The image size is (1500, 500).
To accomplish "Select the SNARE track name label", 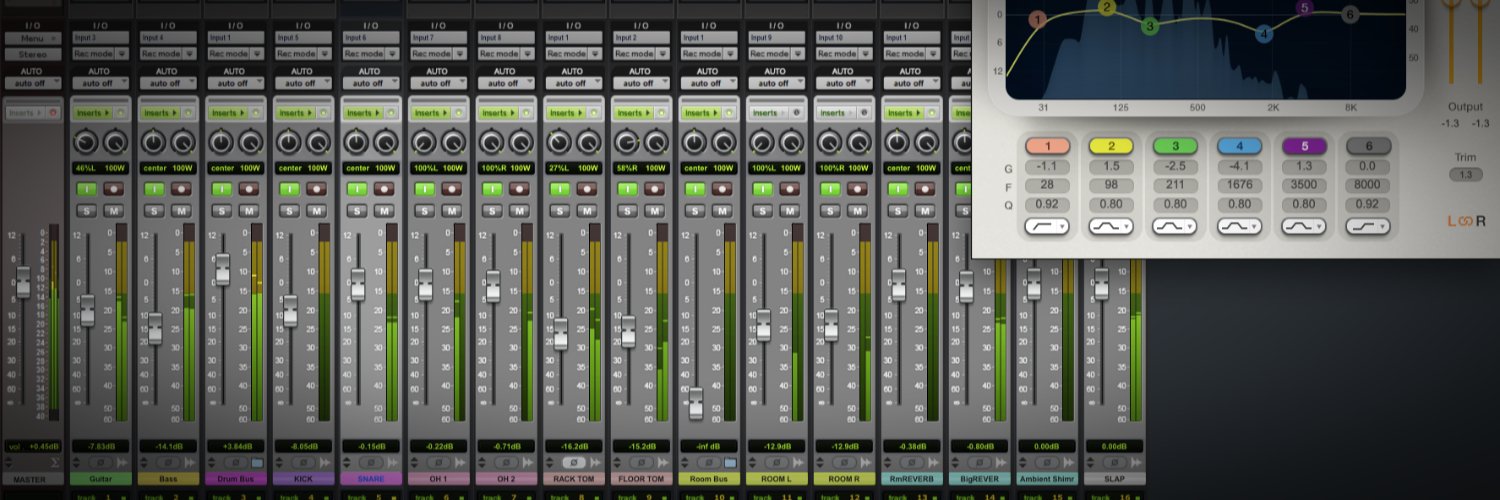I will (x=371, y=479).
